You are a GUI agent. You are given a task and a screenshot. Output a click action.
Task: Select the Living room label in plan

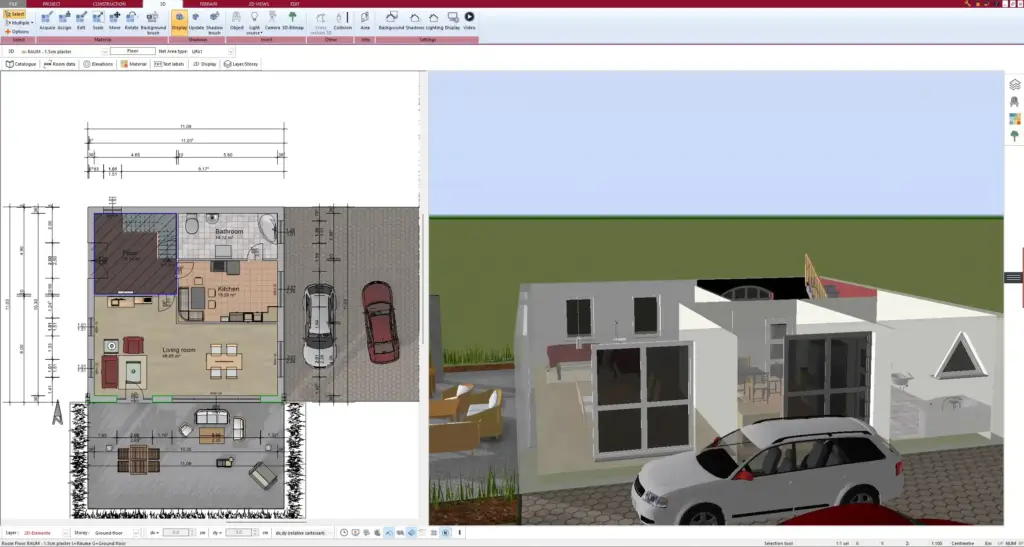pyautogui.click(x=179, y=351)
